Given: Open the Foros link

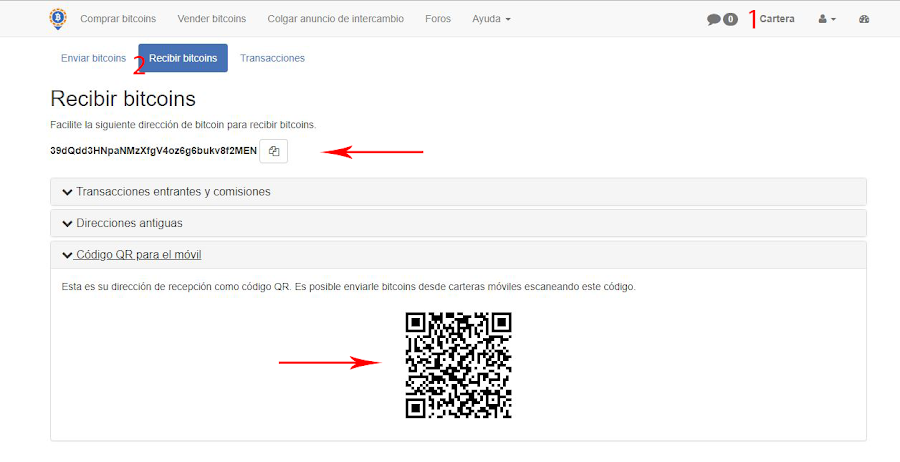Looking at the screenshot, I should 438,19.
